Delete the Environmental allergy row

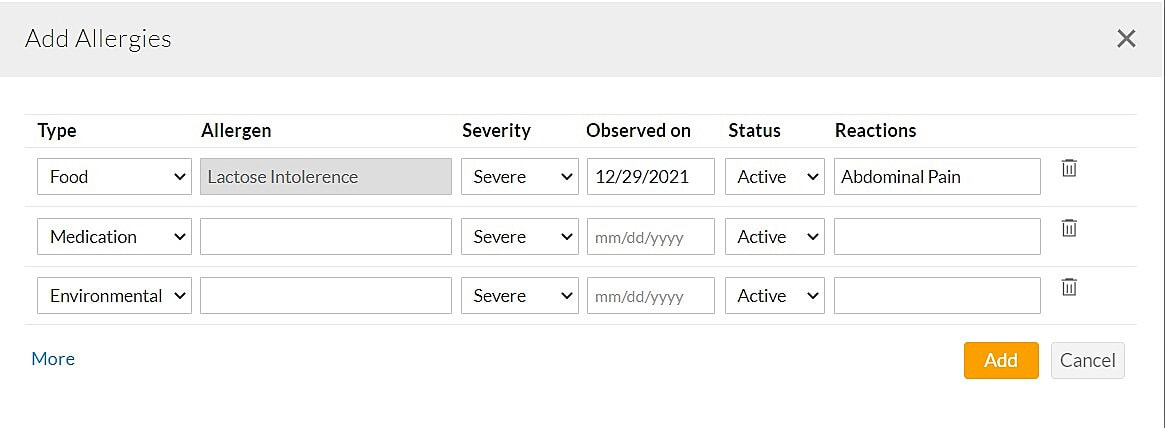(x=1069, y=287)
